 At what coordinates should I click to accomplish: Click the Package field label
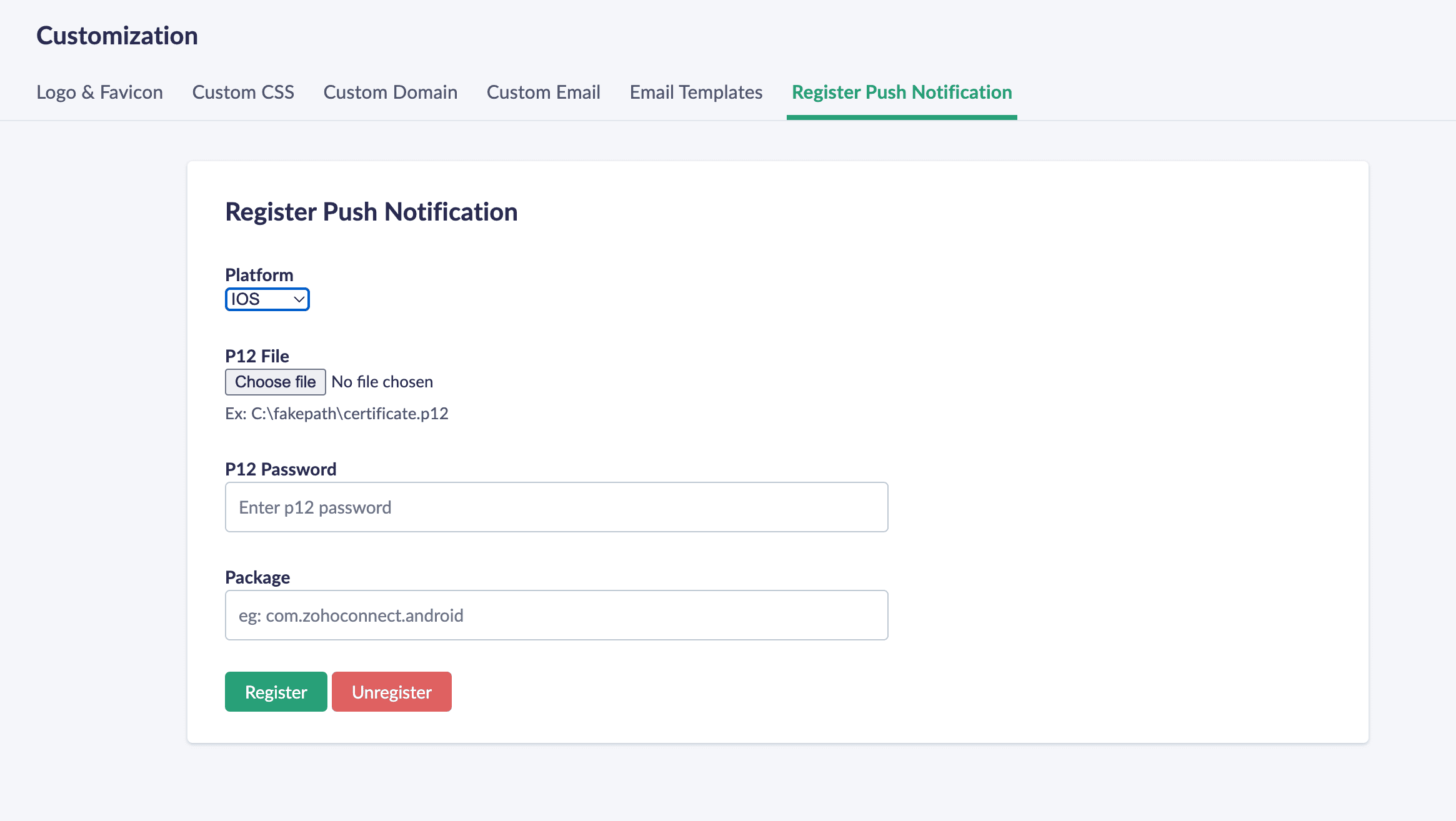pos(257,577)
